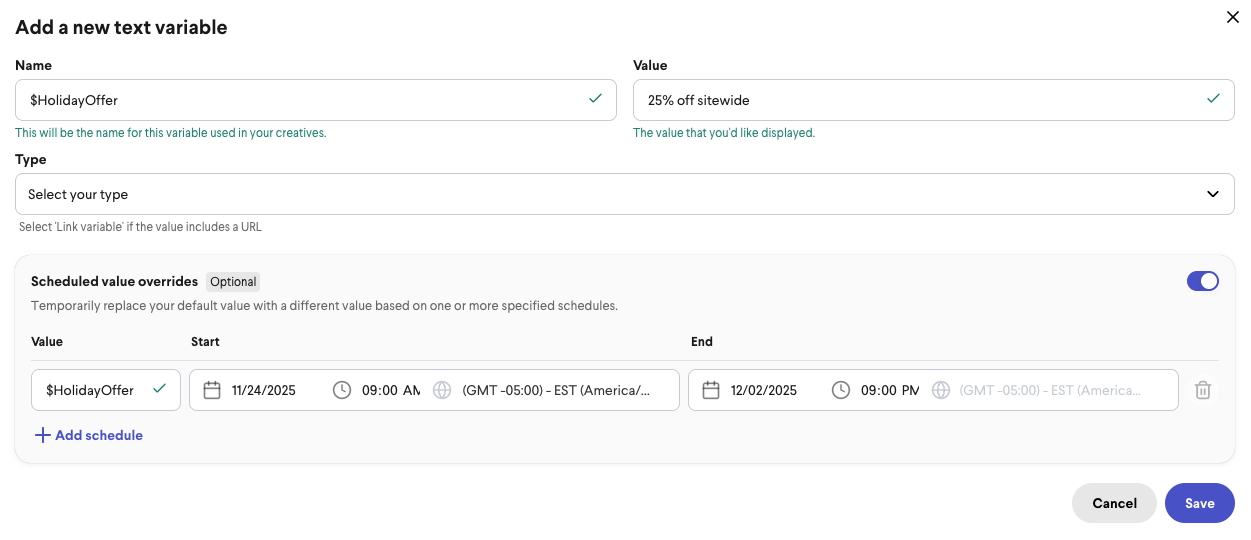Click the End time clock icon
This screenshot has width=1251, height=540.
click(841, 390)
